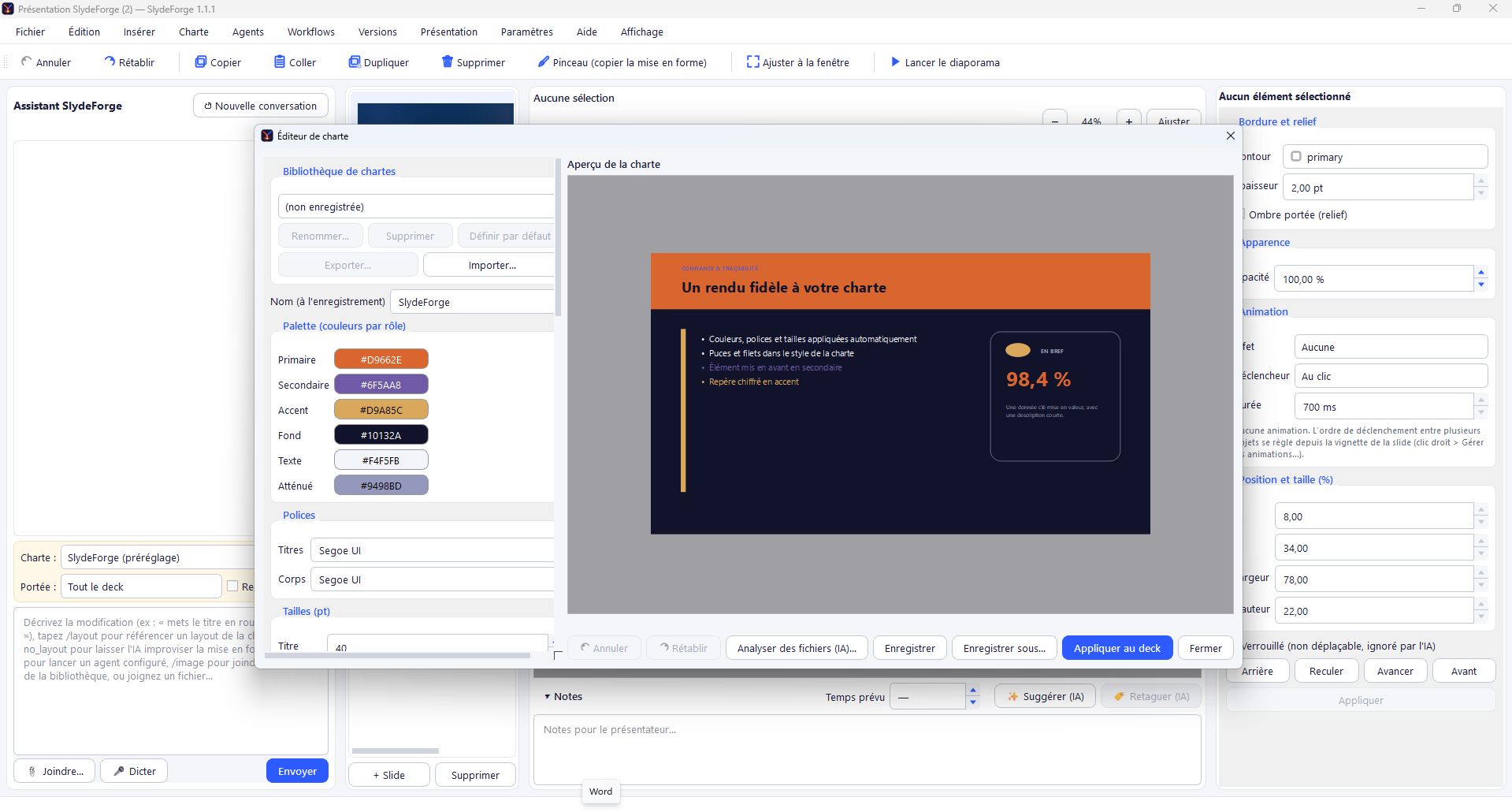This screenshot has width=1512, height=812.
Task: Open the Workflows menu
Action: 311,32
